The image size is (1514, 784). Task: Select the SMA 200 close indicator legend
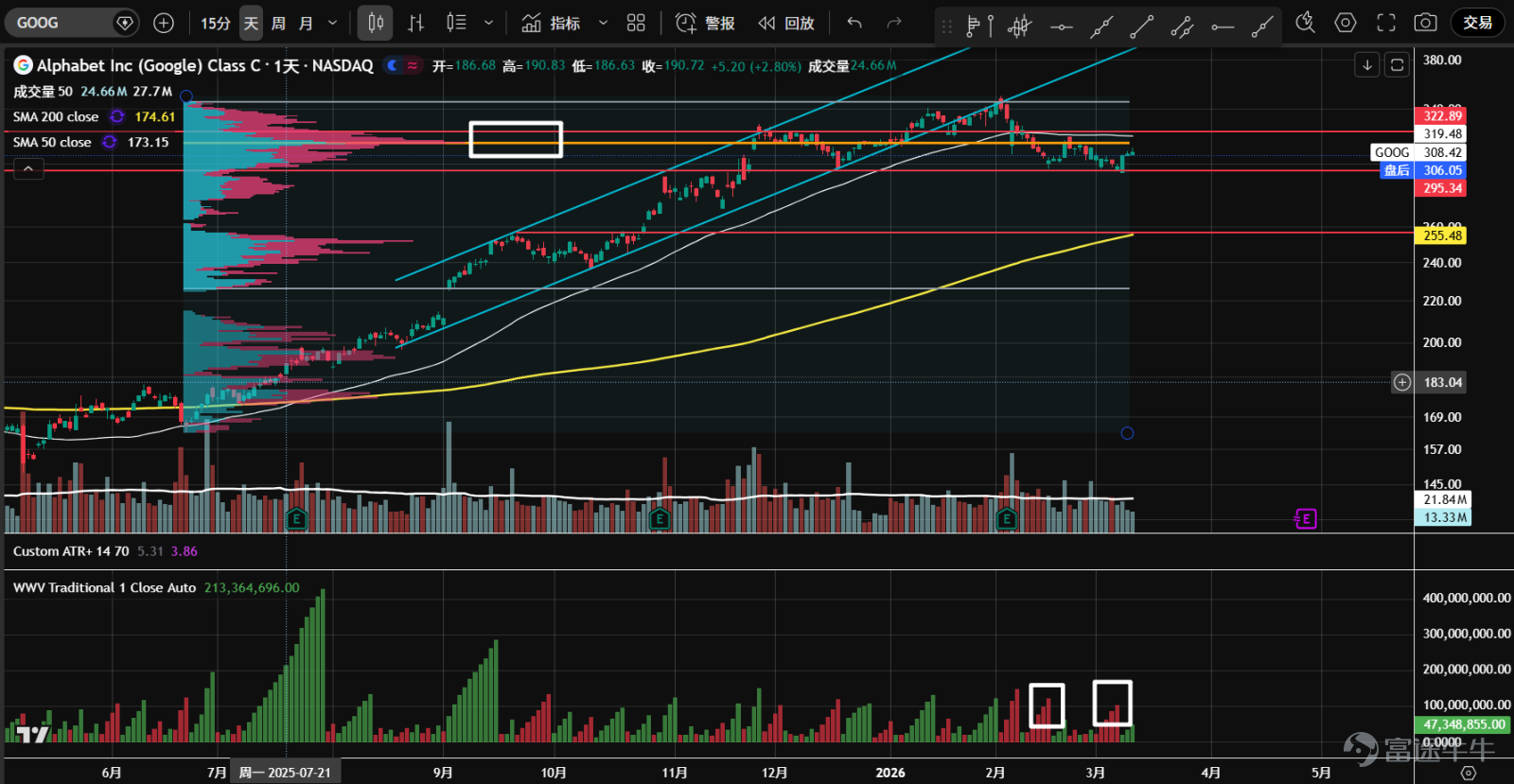pyautogui.click(x=56, y=117)
